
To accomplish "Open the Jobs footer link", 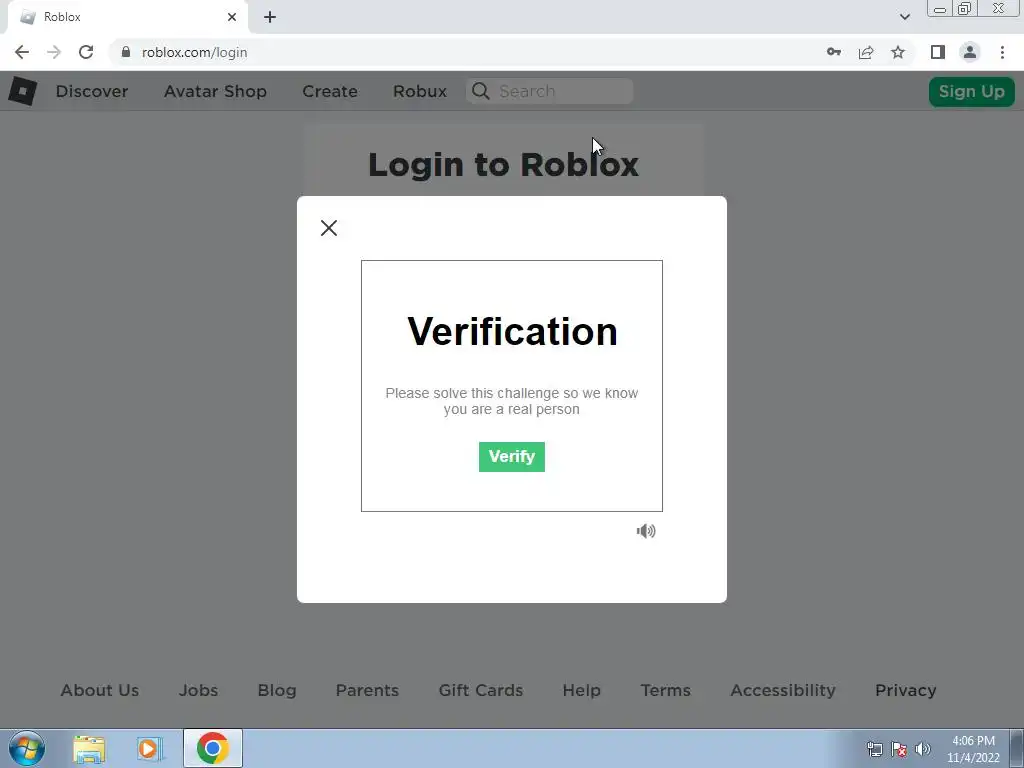I will (x=199, y=690).
